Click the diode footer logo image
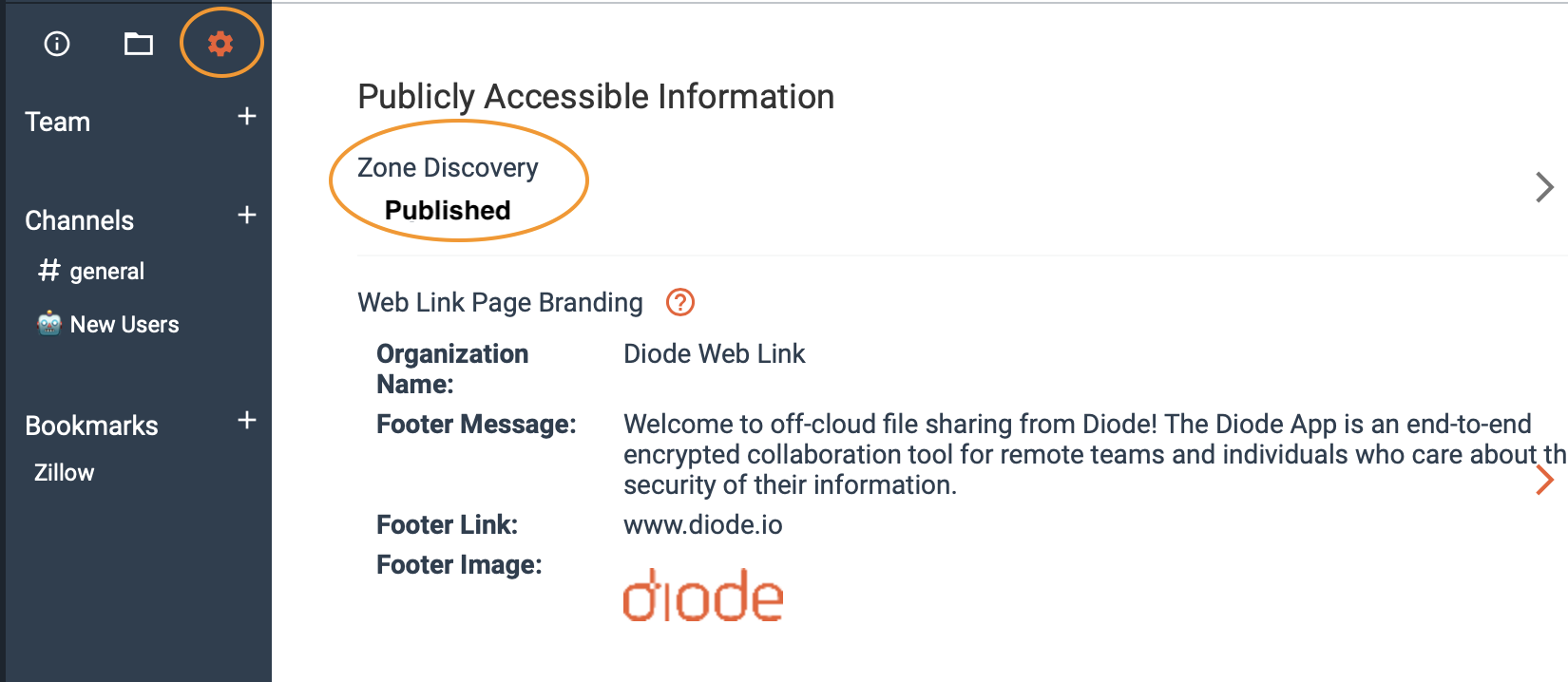 [x=703, y=596]
